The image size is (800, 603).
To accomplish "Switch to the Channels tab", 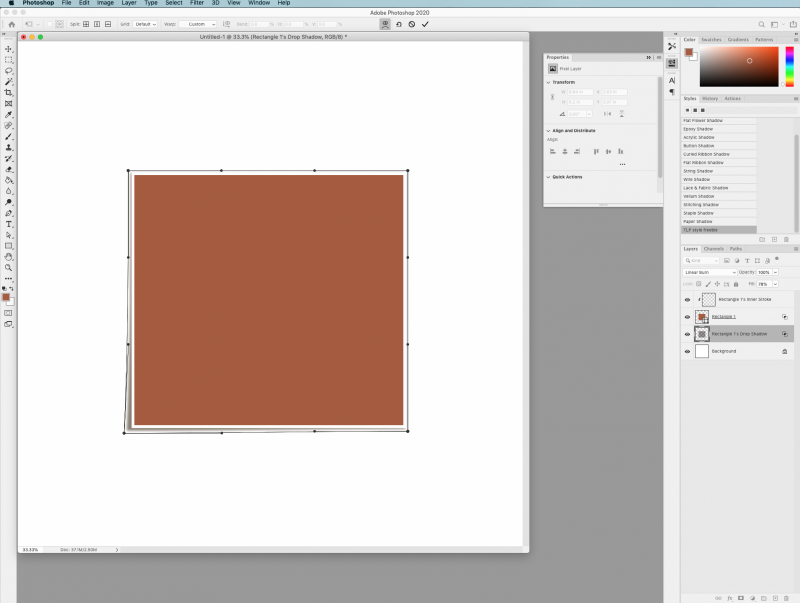I will (x=713, y=249).
